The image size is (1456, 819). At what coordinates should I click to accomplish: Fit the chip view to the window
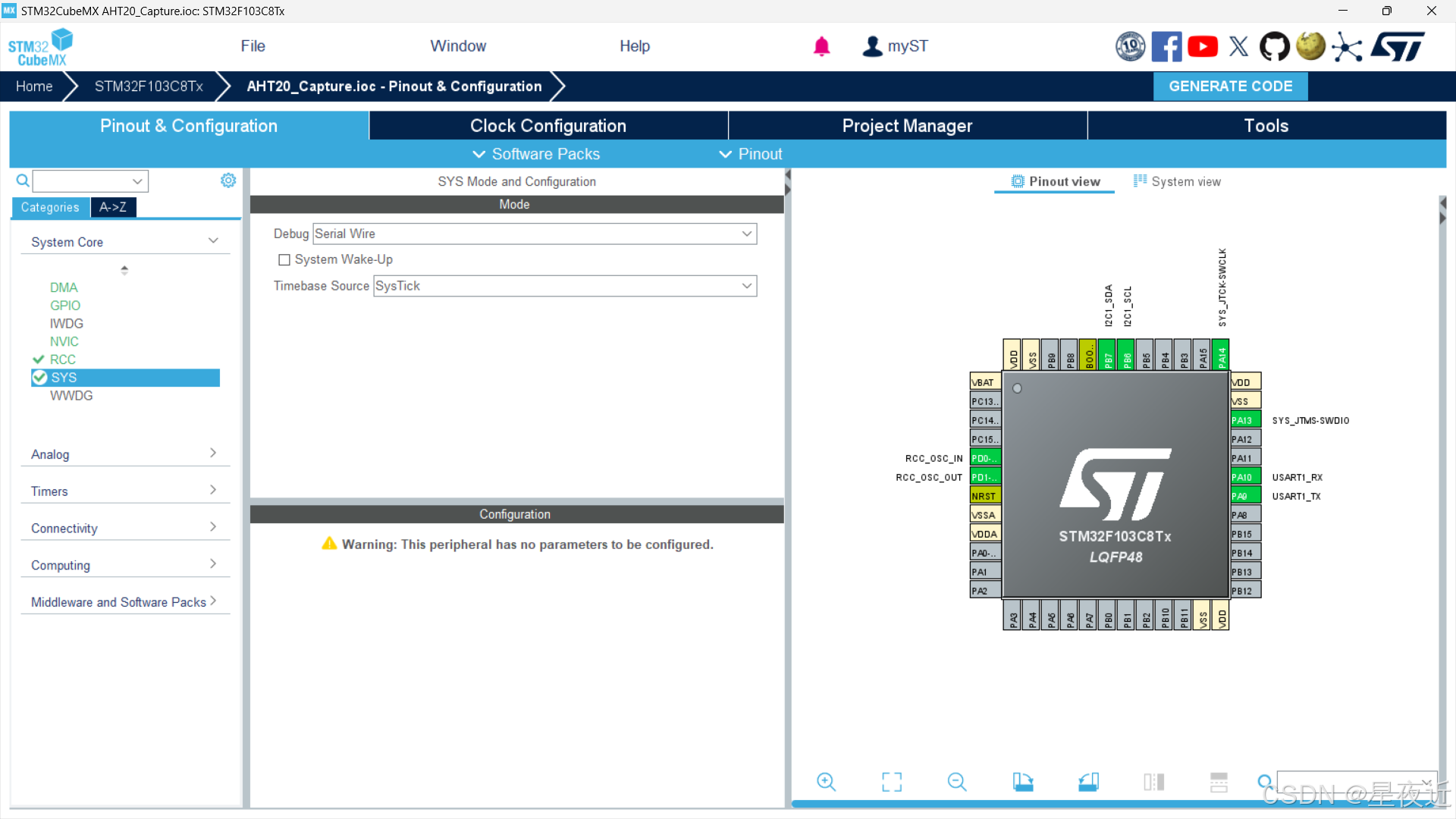892,782
